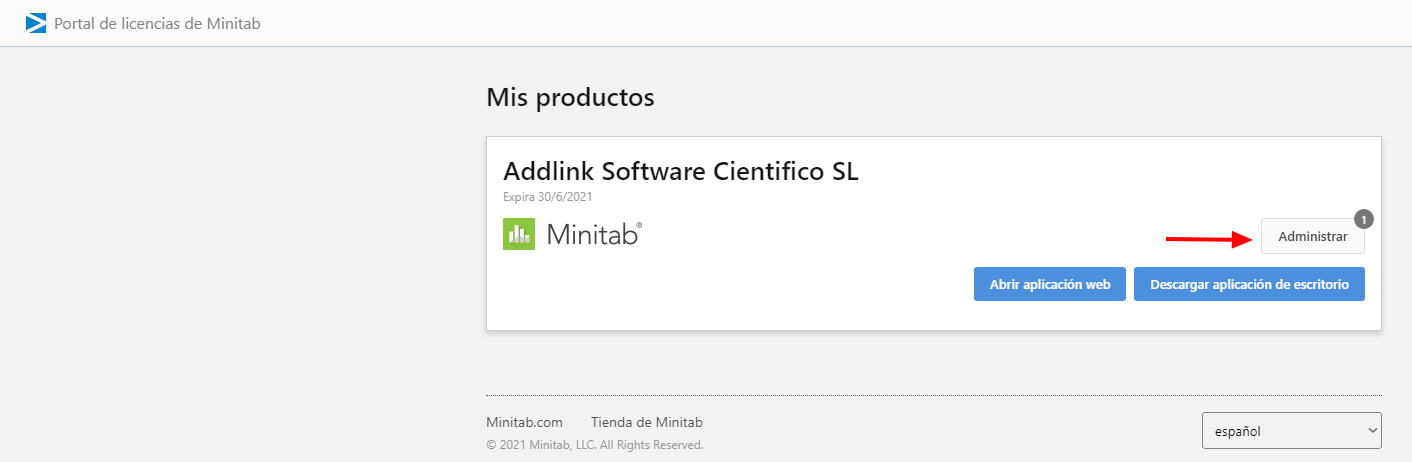This screenshot has width=1412, height=462.
Task: Select the Mis productos heading
Action: pyautogui.click(x=570, y=97)
